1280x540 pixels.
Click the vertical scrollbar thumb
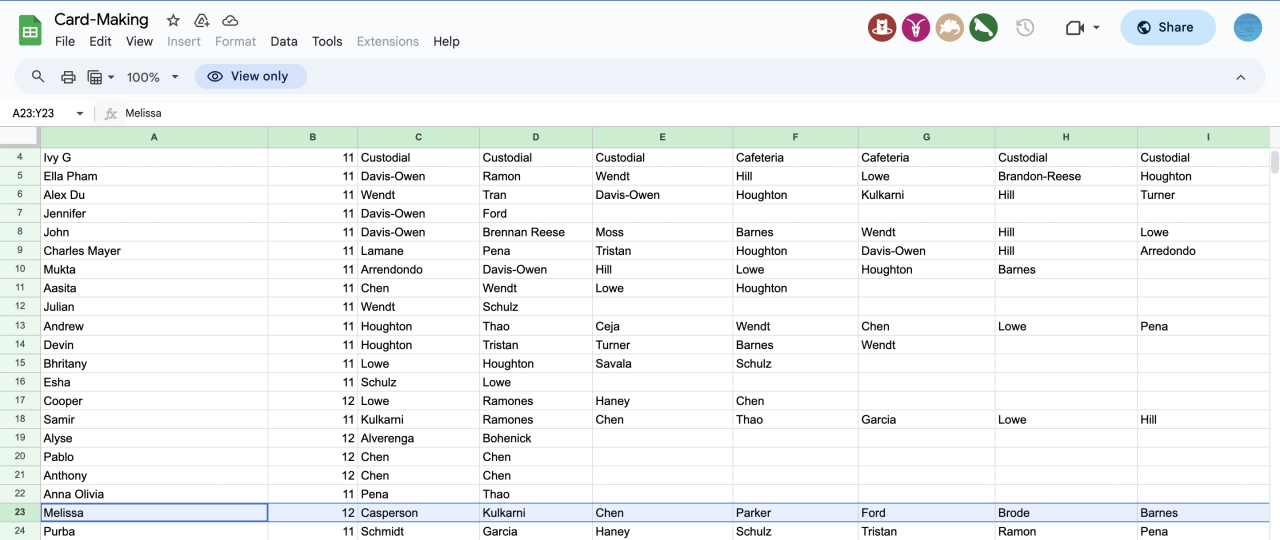click(x=1274, y=162)
